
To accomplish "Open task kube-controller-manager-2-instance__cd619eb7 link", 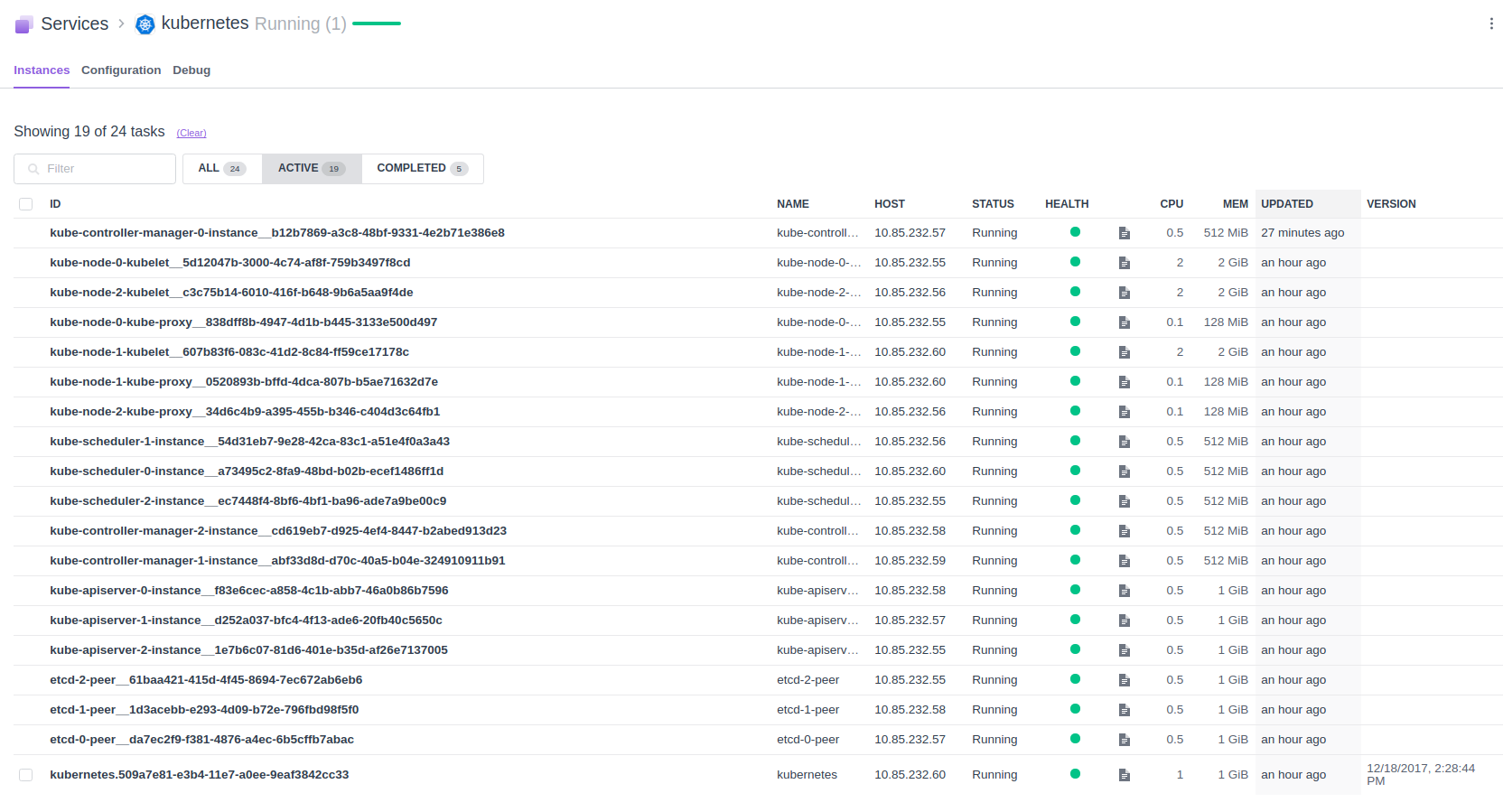I will pyautogui.click(x=278, y=531).
